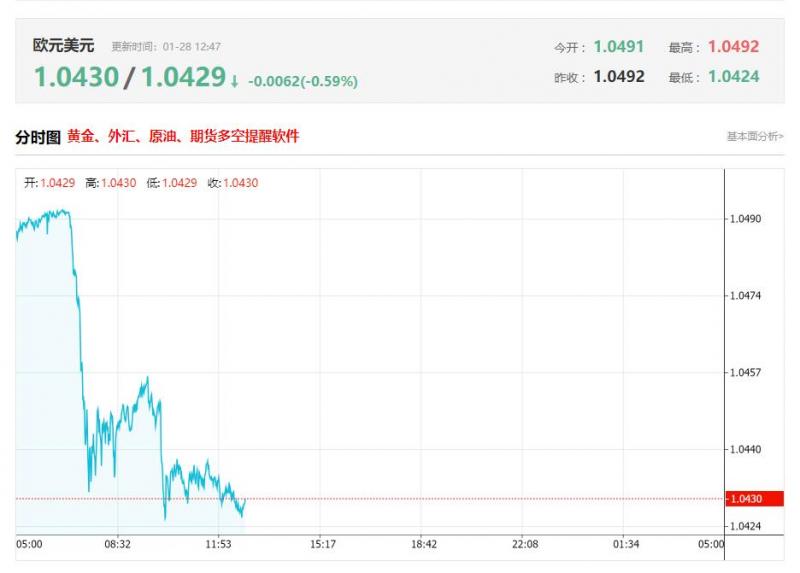Image resolution: width=800 pixels, height=573 pixels.
Task: Click the 01:34 time axis label
Action: coord(626,544)
